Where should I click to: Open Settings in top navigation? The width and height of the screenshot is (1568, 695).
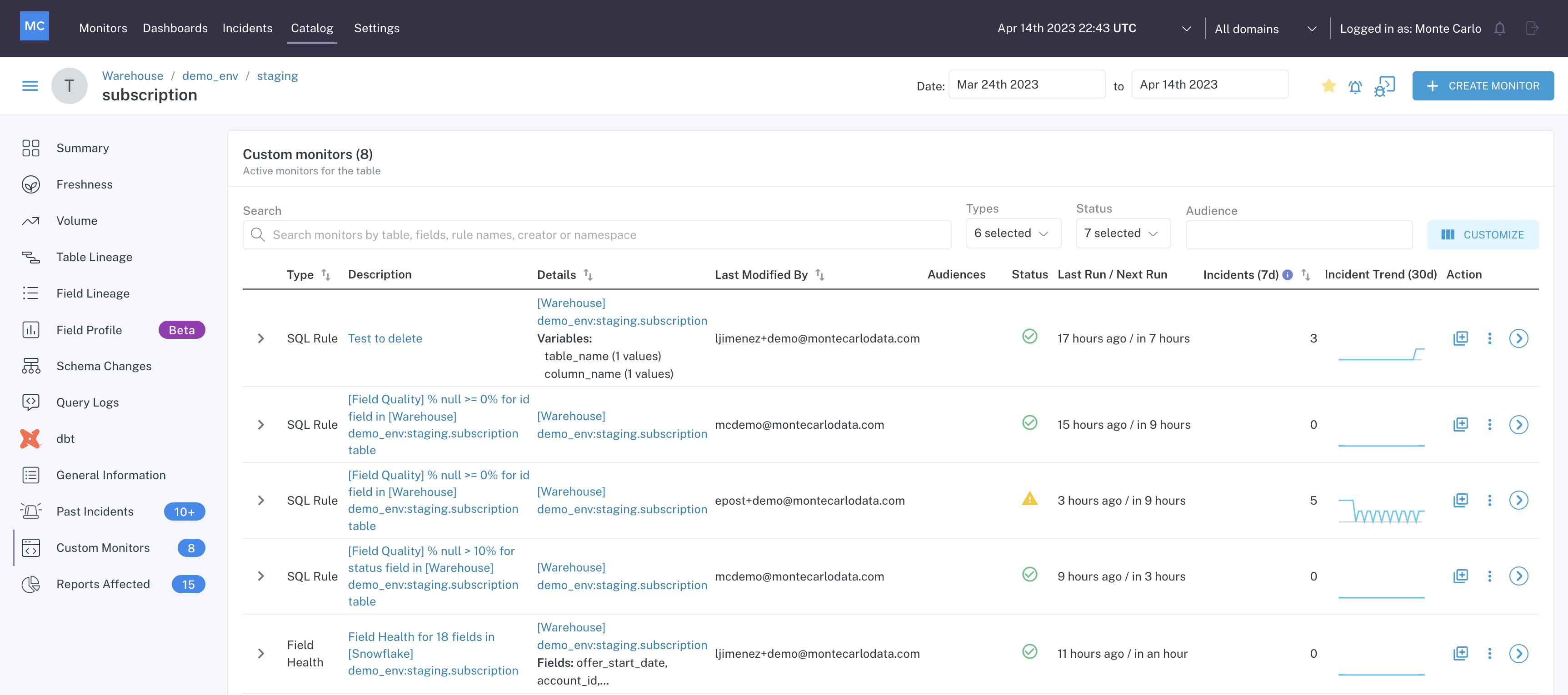pos(376,28)
